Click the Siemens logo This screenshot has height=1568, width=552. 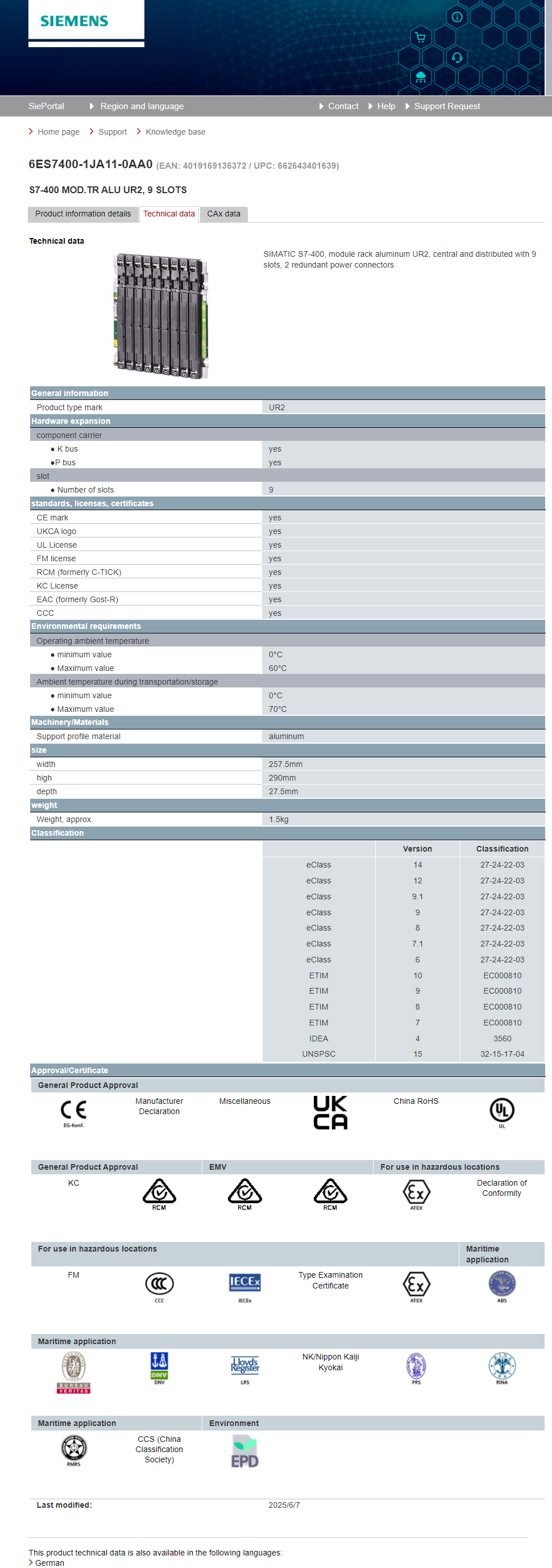coord(74,22)
